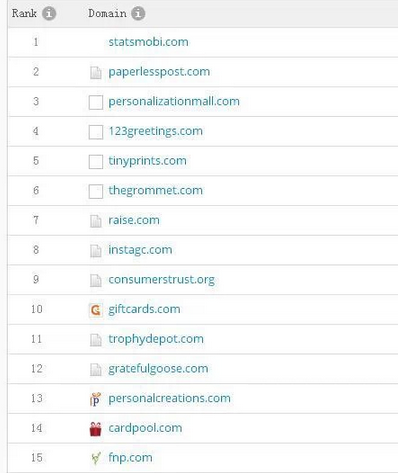Viewport: 398px width, 473px height.
Task: Click the blank favicon box for personalizationmall.com
Action: coord(96,102)
